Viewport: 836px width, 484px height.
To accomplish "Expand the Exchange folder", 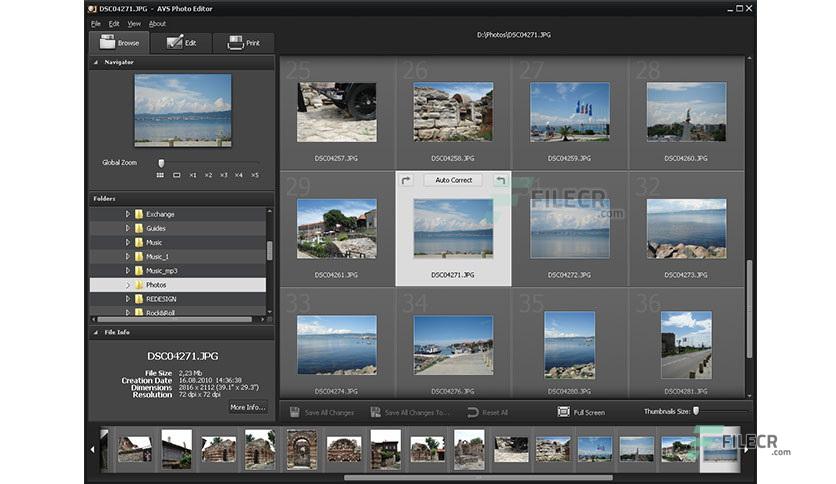I will point(127,214).
